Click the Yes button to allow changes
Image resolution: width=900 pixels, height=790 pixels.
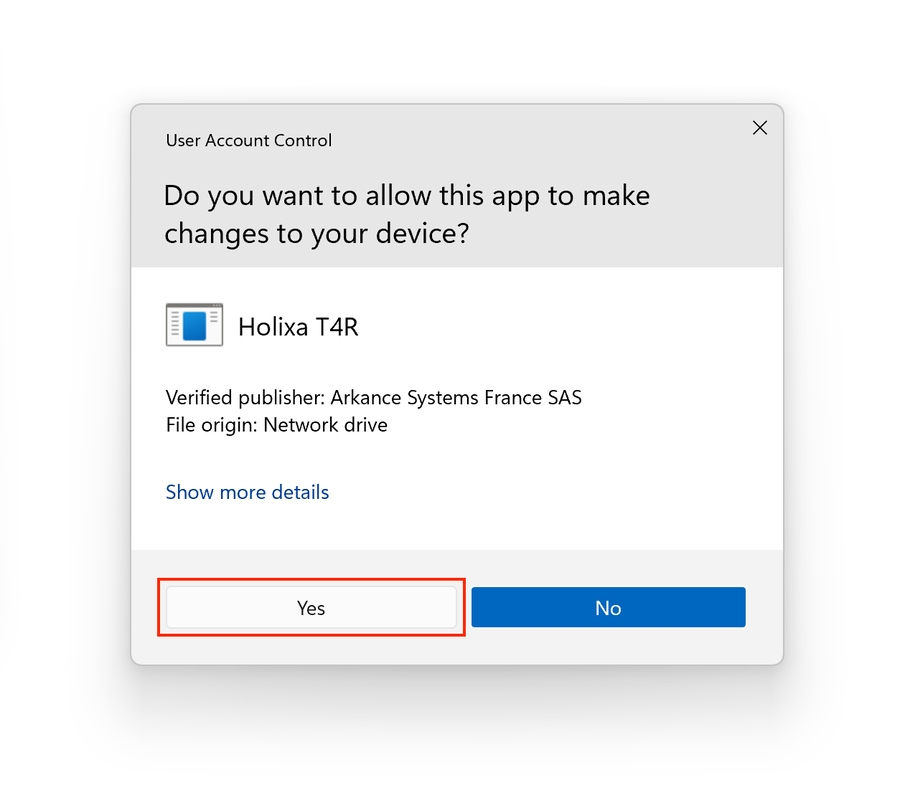coord(311,608)
